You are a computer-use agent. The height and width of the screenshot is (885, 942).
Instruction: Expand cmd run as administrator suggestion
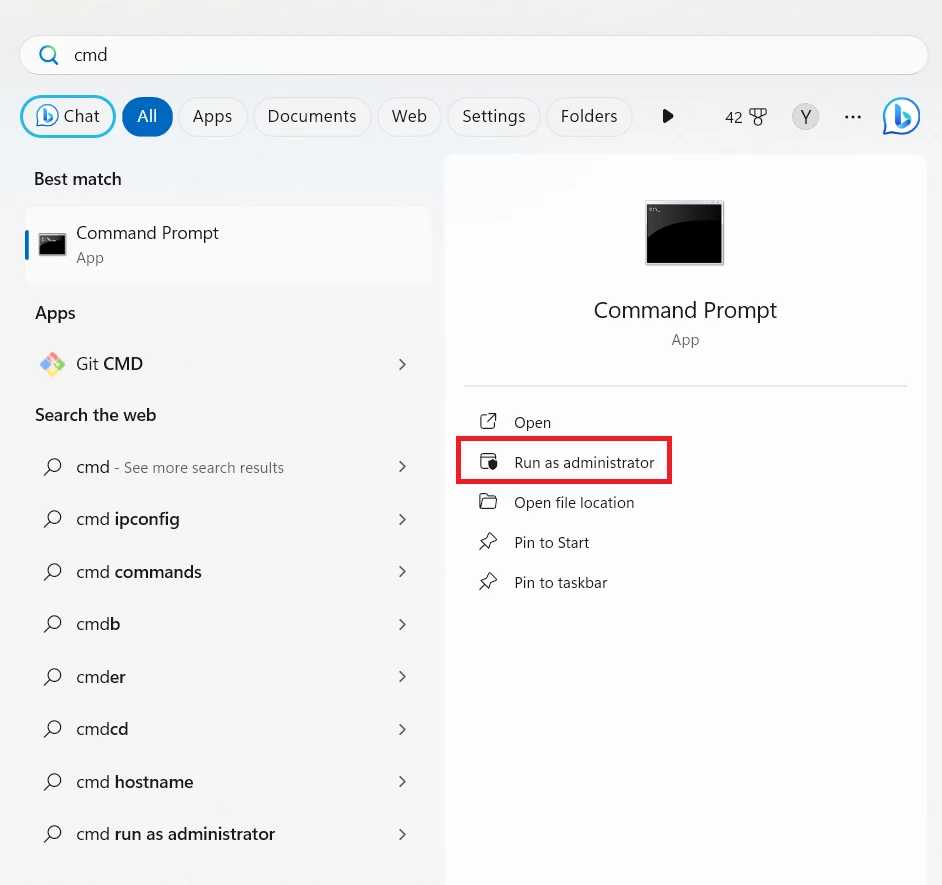(x=401, y=833)
